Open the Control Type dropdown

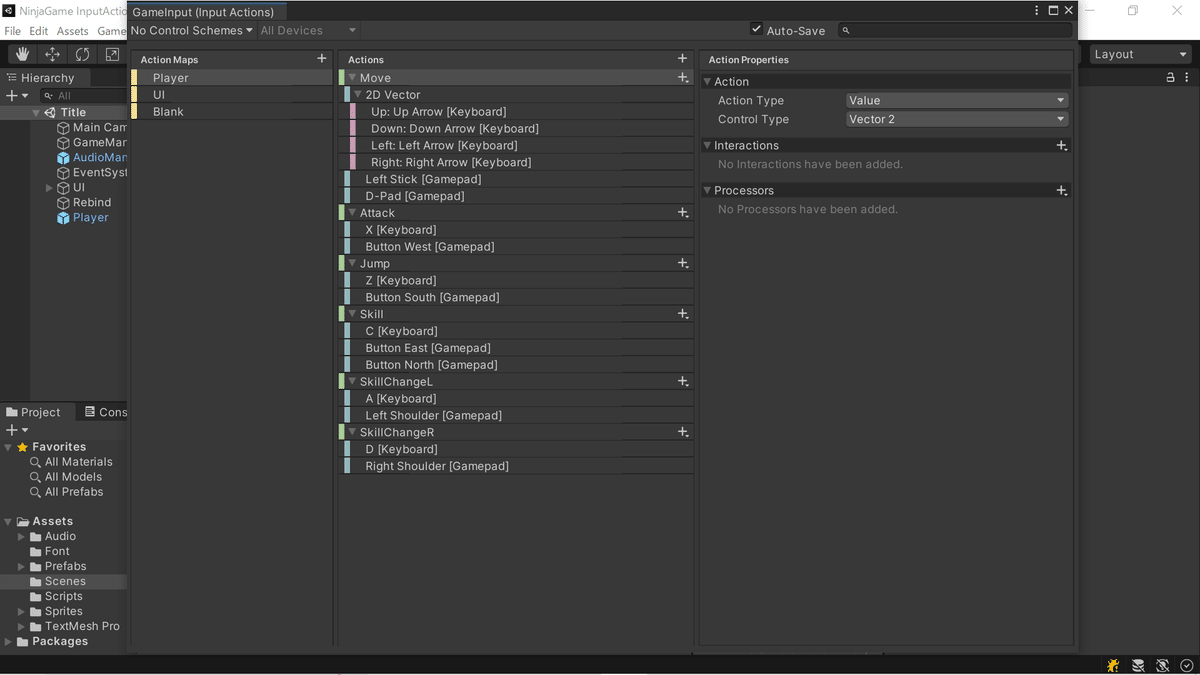point(957,119)
